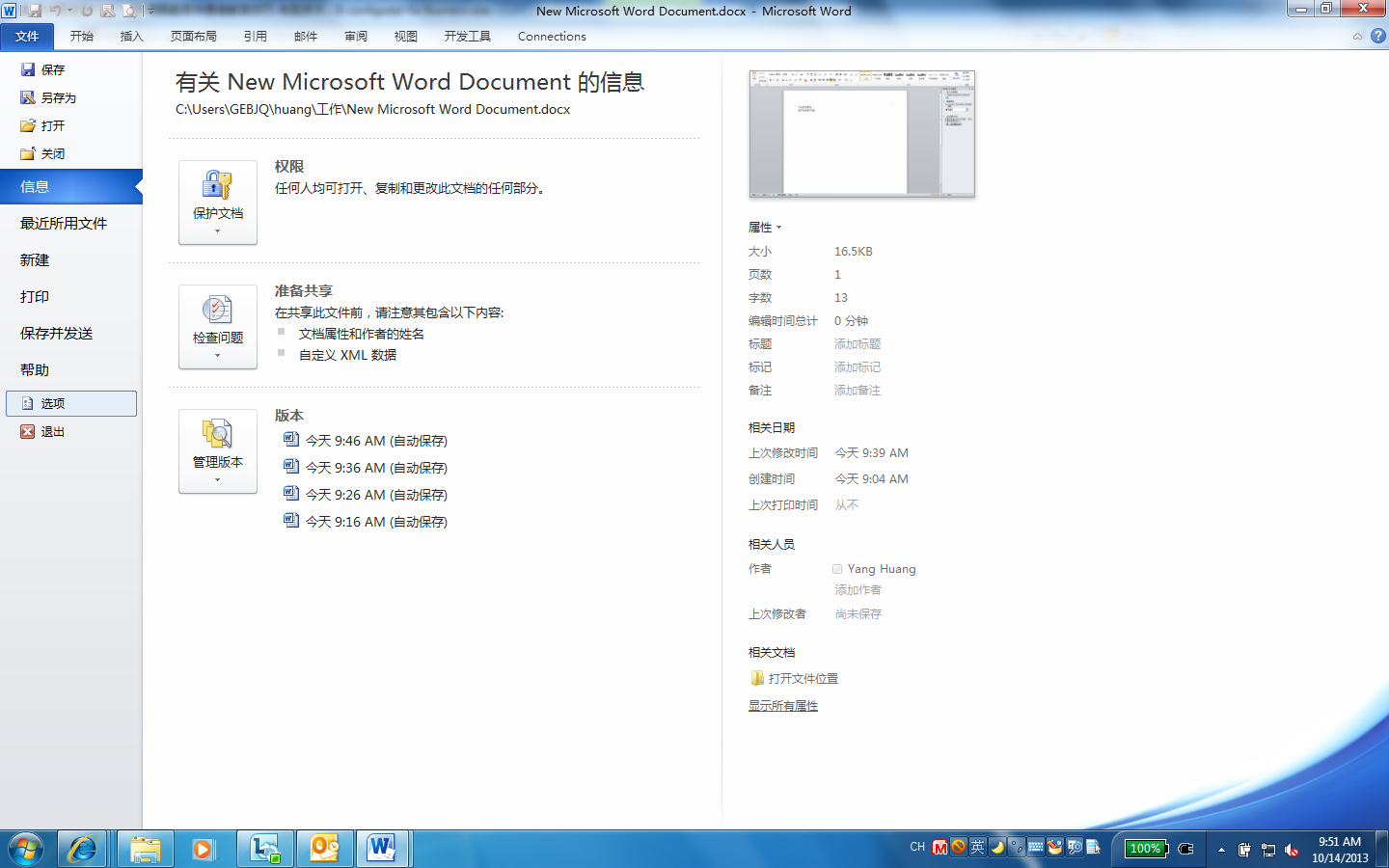The width and height of the screenshot is (1389, 868).
Task: Choose 保存并发送 in the sidebar
Action: point(57,333)
